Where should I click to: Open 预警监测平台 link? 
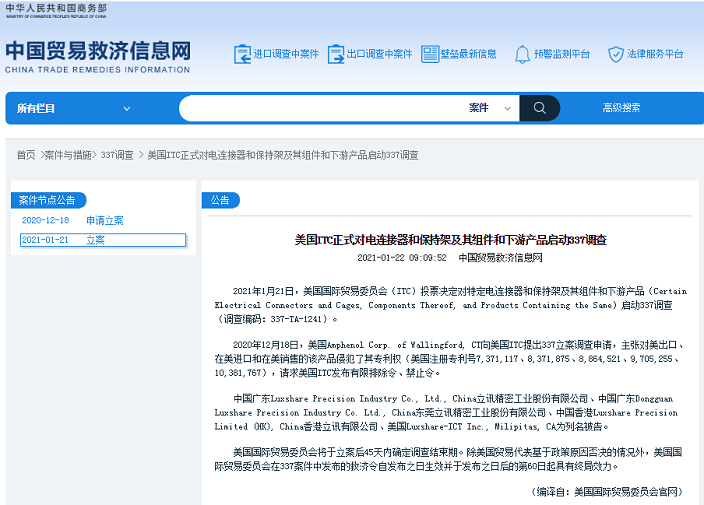click(x=562, y=54)
